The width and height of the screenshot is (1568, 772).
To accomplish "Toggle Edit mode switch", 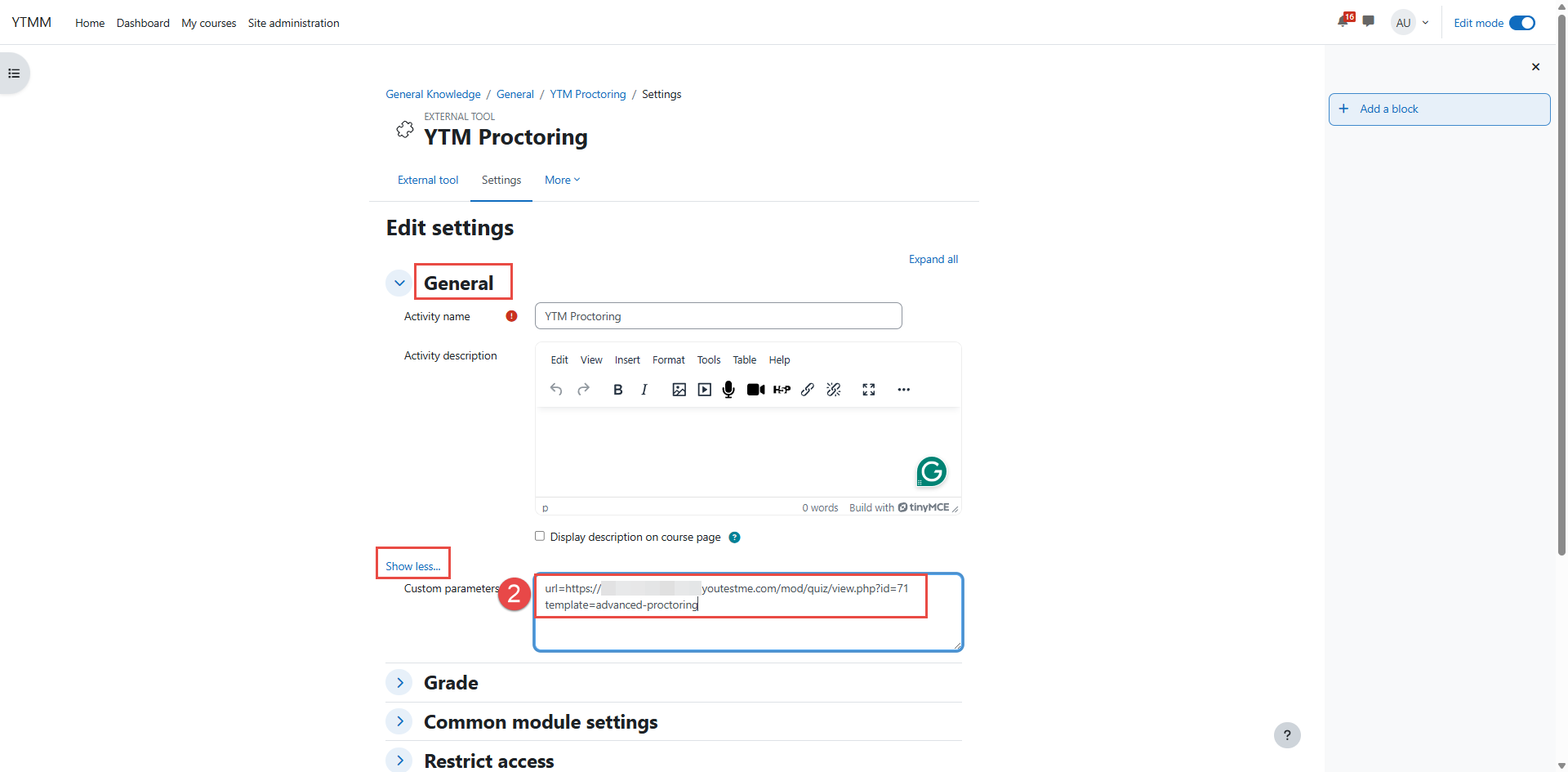I will (x=1522, y=23).
